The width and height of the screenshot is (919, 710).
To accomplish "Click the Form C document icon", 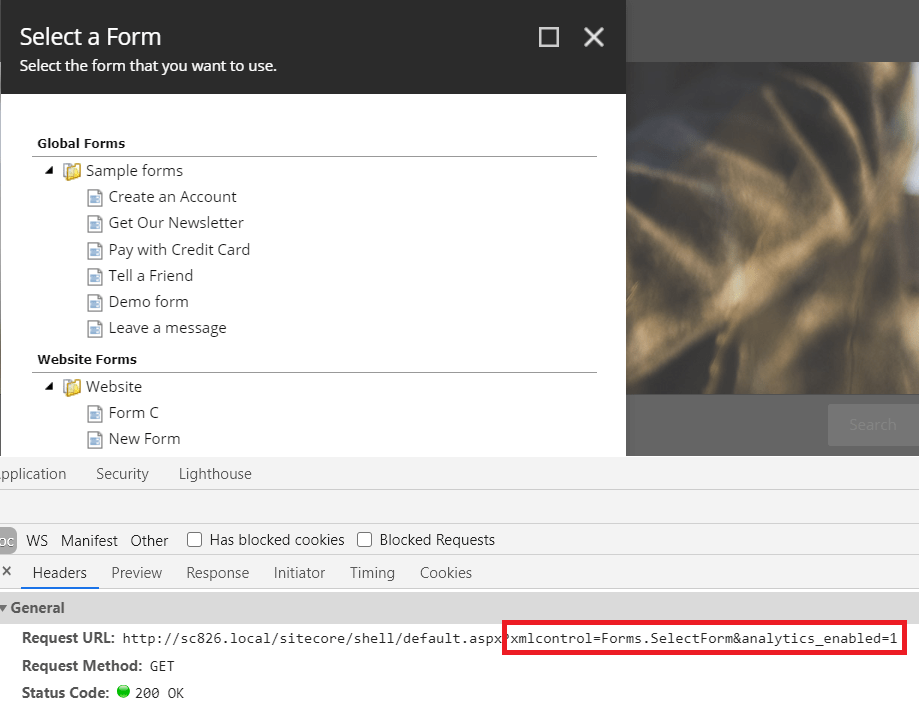I will (95, 413).
